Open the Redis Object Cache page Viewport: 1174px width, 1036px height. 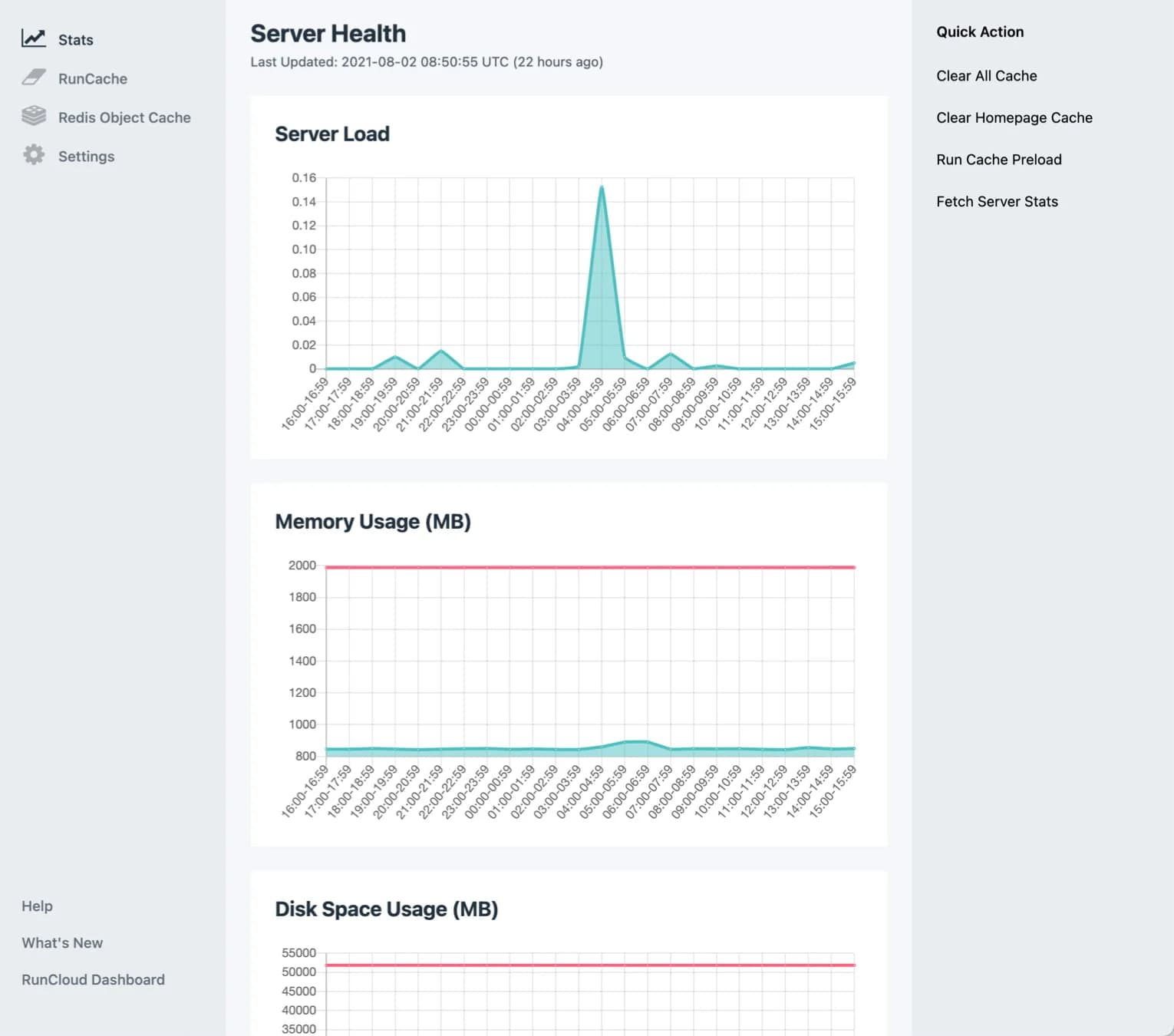[x=124, y=117]
